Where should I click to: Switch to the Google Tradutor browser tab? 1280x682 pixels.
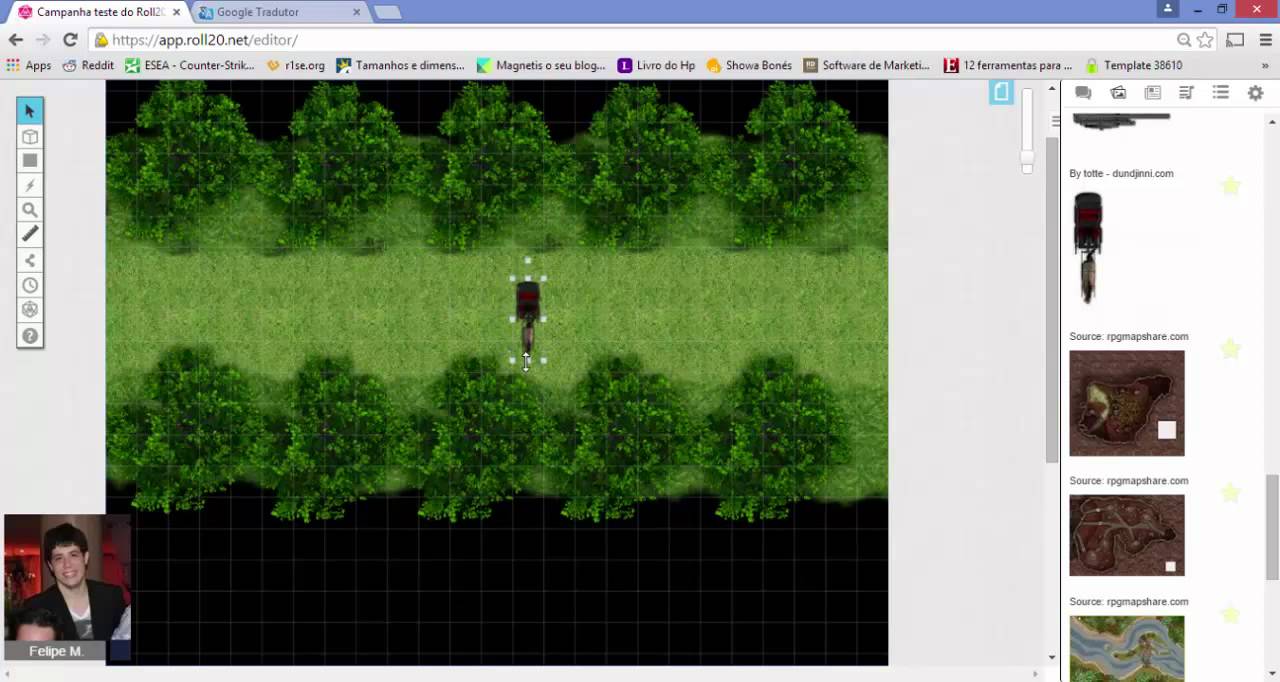281,12
